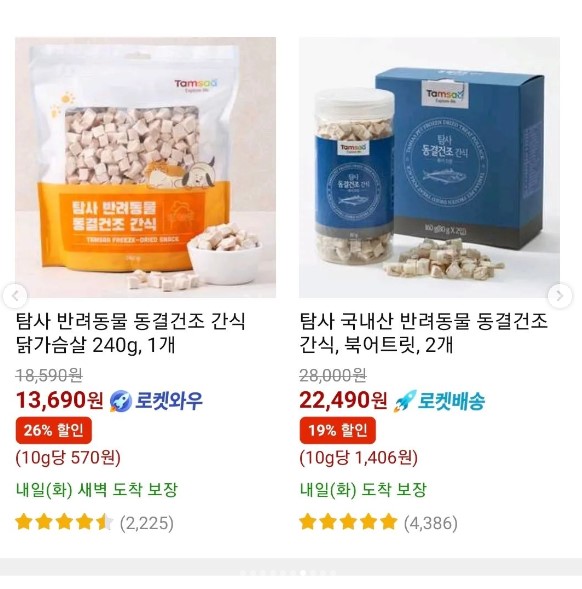Viewport: 582px width, 589px height.
Task: Select the 26% 할인 discount badge
Action: [54, 430]
